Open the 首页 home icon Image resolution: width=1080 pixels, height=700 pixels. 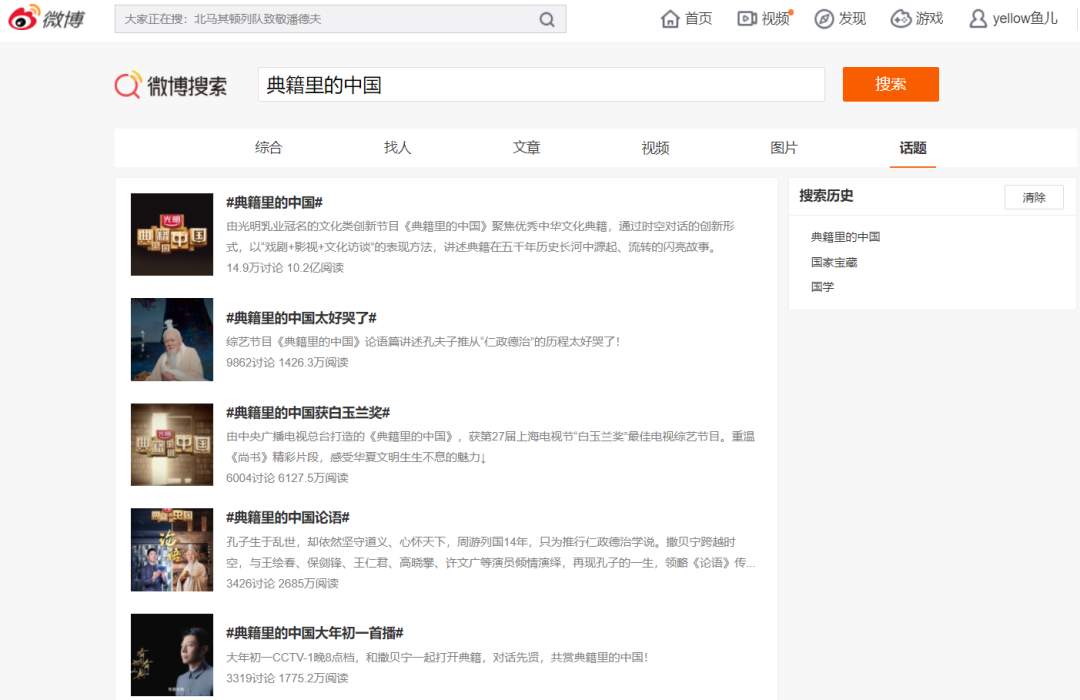point(671,19)
